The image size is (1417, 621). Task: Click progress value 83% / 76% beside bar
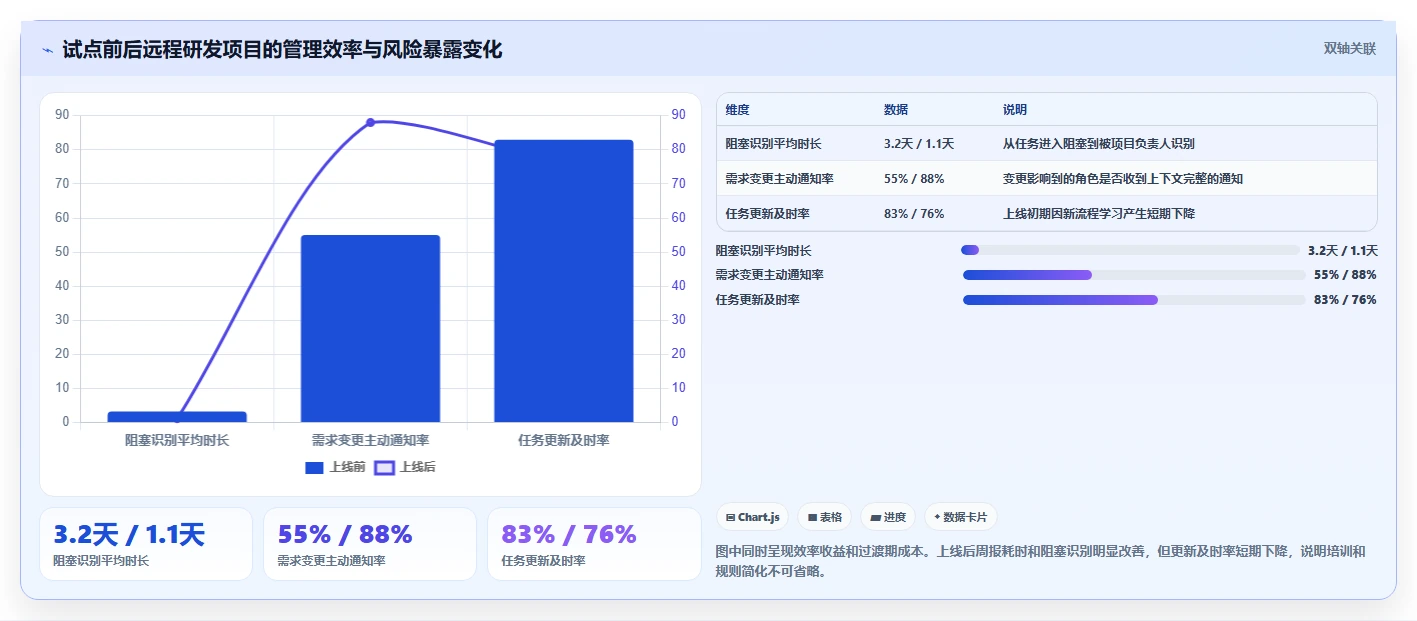[1345, 300]
